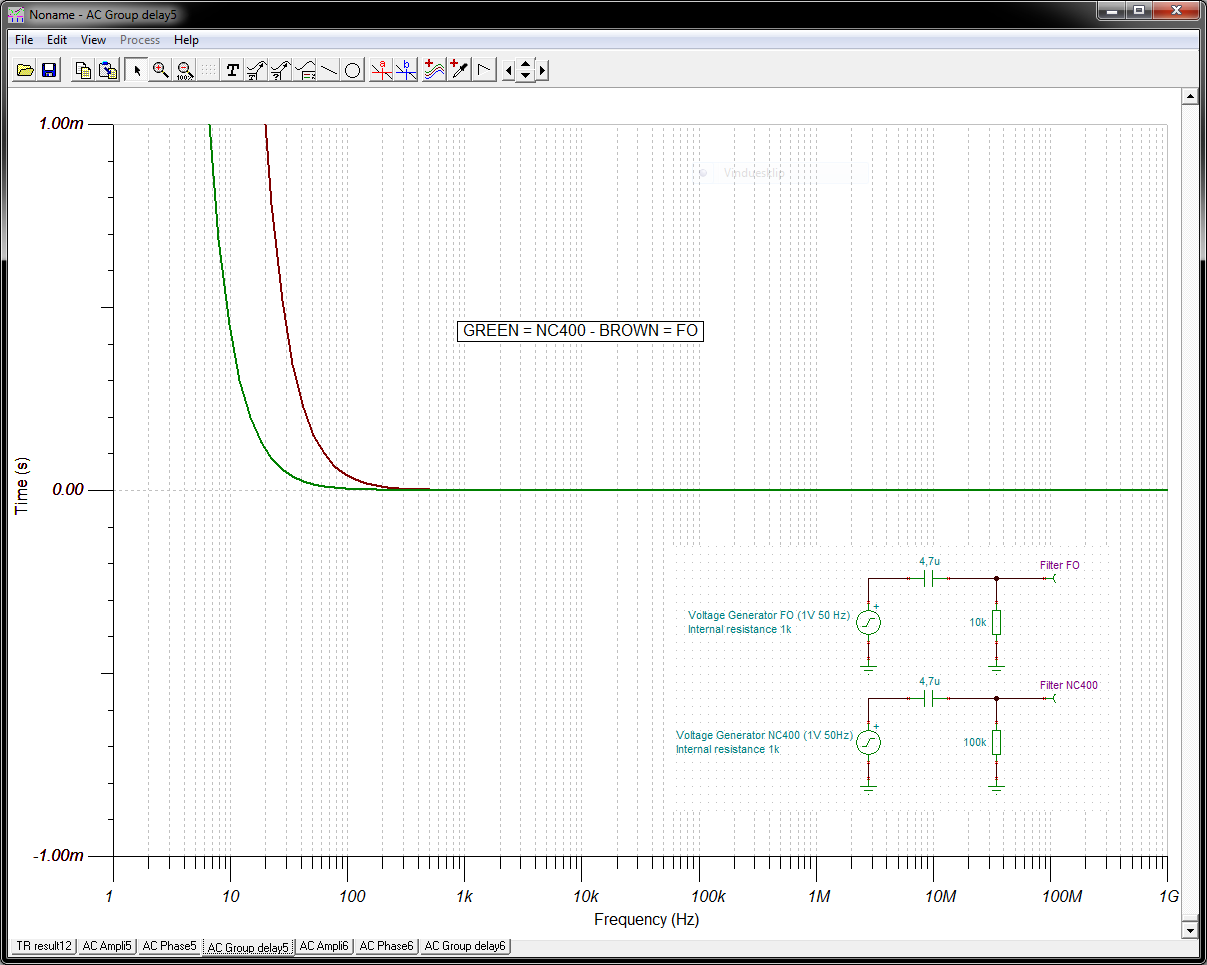Click the eyedropper pick curve icon
The width and height of the screenshot is (1207, 965).
pyautogui.click(x=459, y=70)
